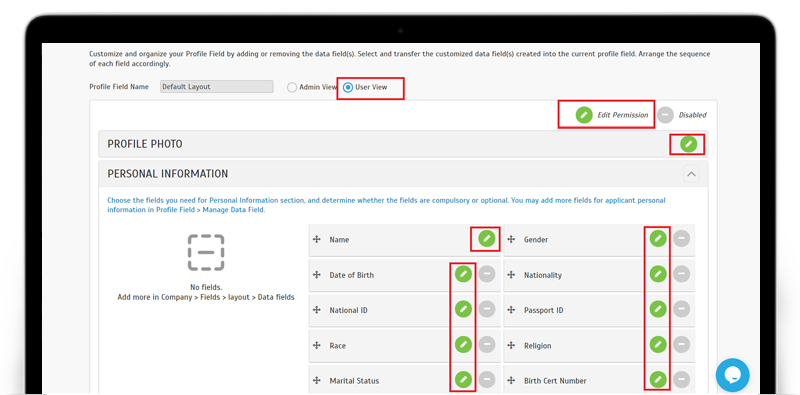This screenshot has width=800, height=395.
Task: Click the Disabled legend minus icon
Action: pyautogui.click(x=665, y=115)
